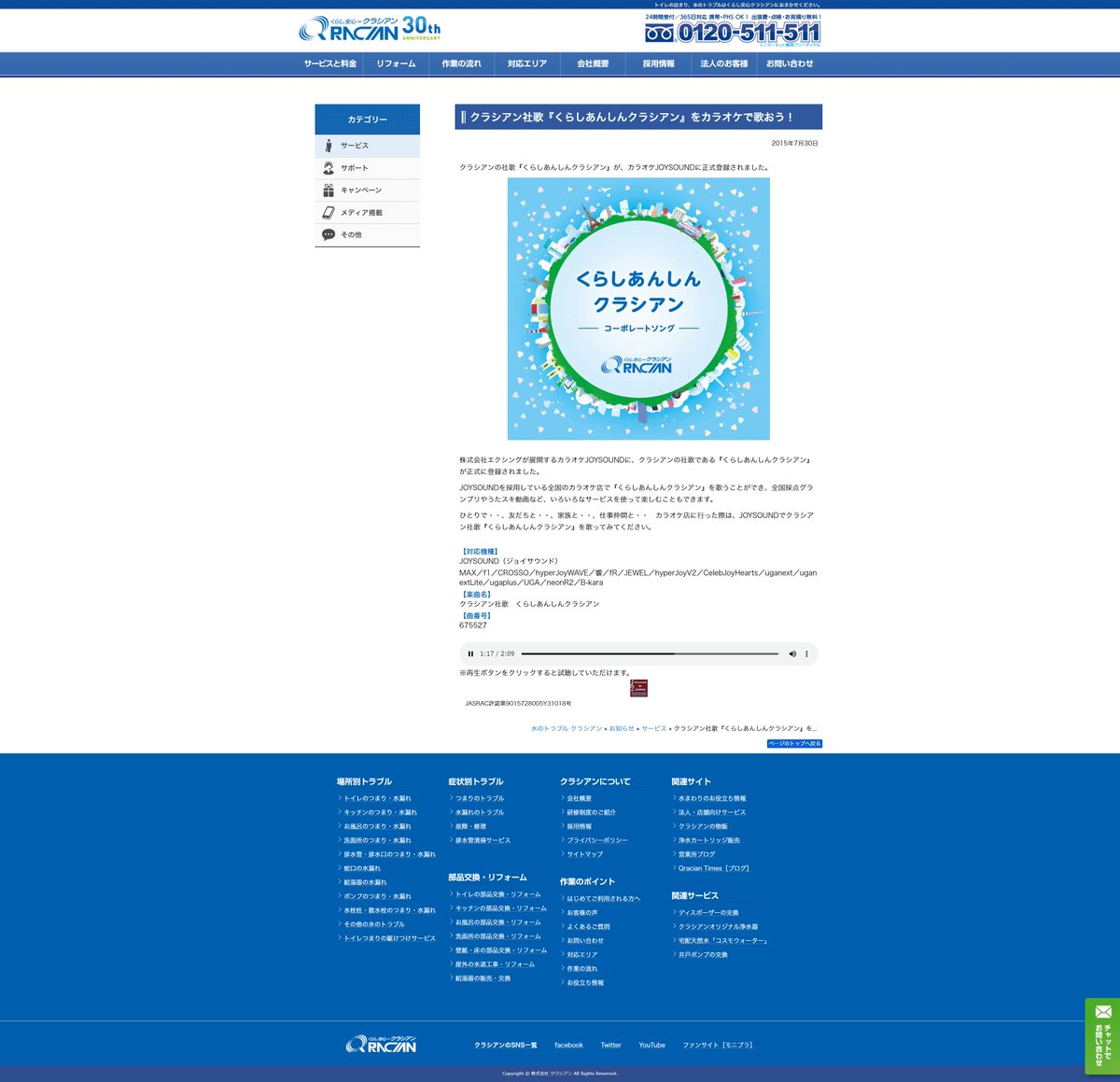
Task: Open footer link お風呂のつまり・水漏れ
Action: click(377, 826)
